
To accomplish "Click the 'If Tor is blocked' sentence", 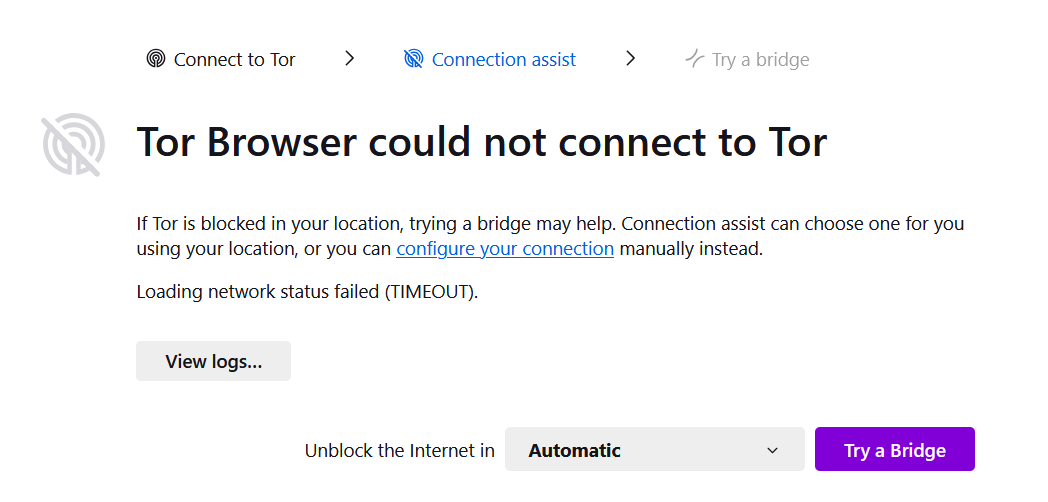I will [350, 224].
